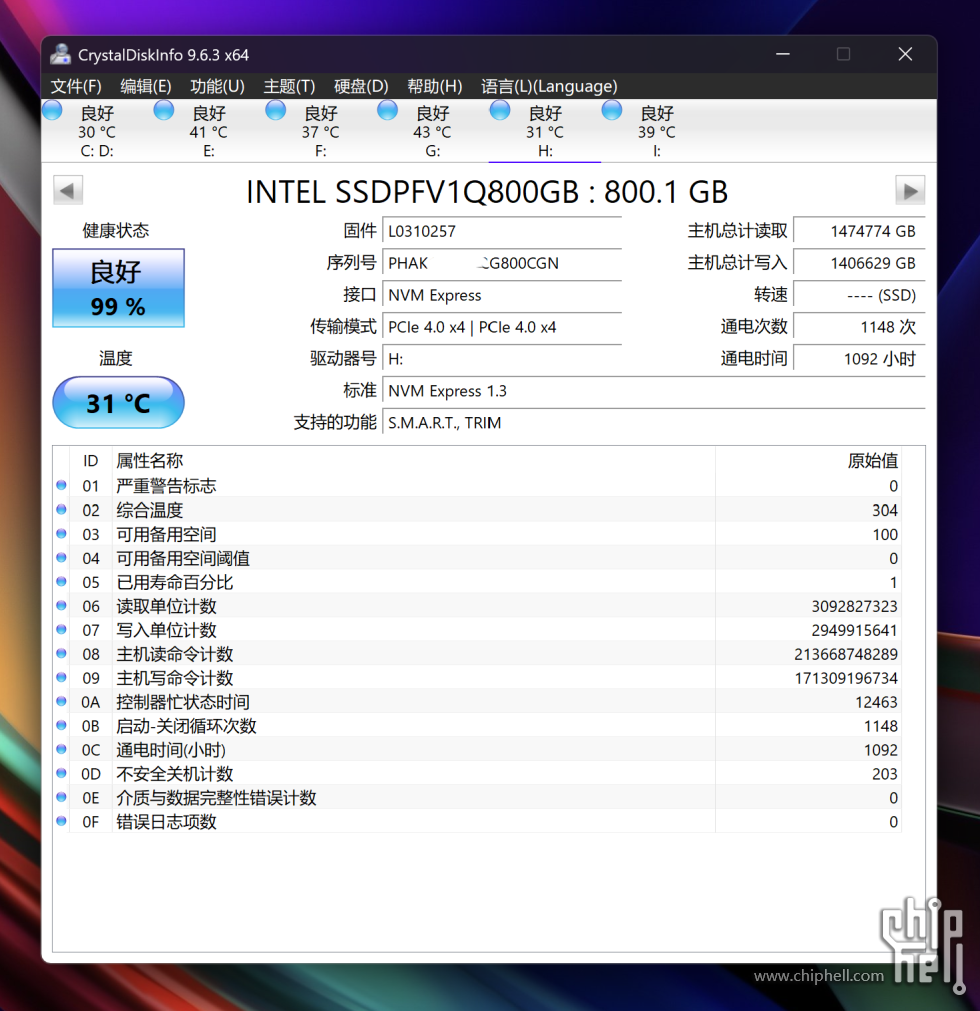Open the 编辑(E) menu
Image resolution: width=980 pixels, height=1011 pixels.
point(146,86)
